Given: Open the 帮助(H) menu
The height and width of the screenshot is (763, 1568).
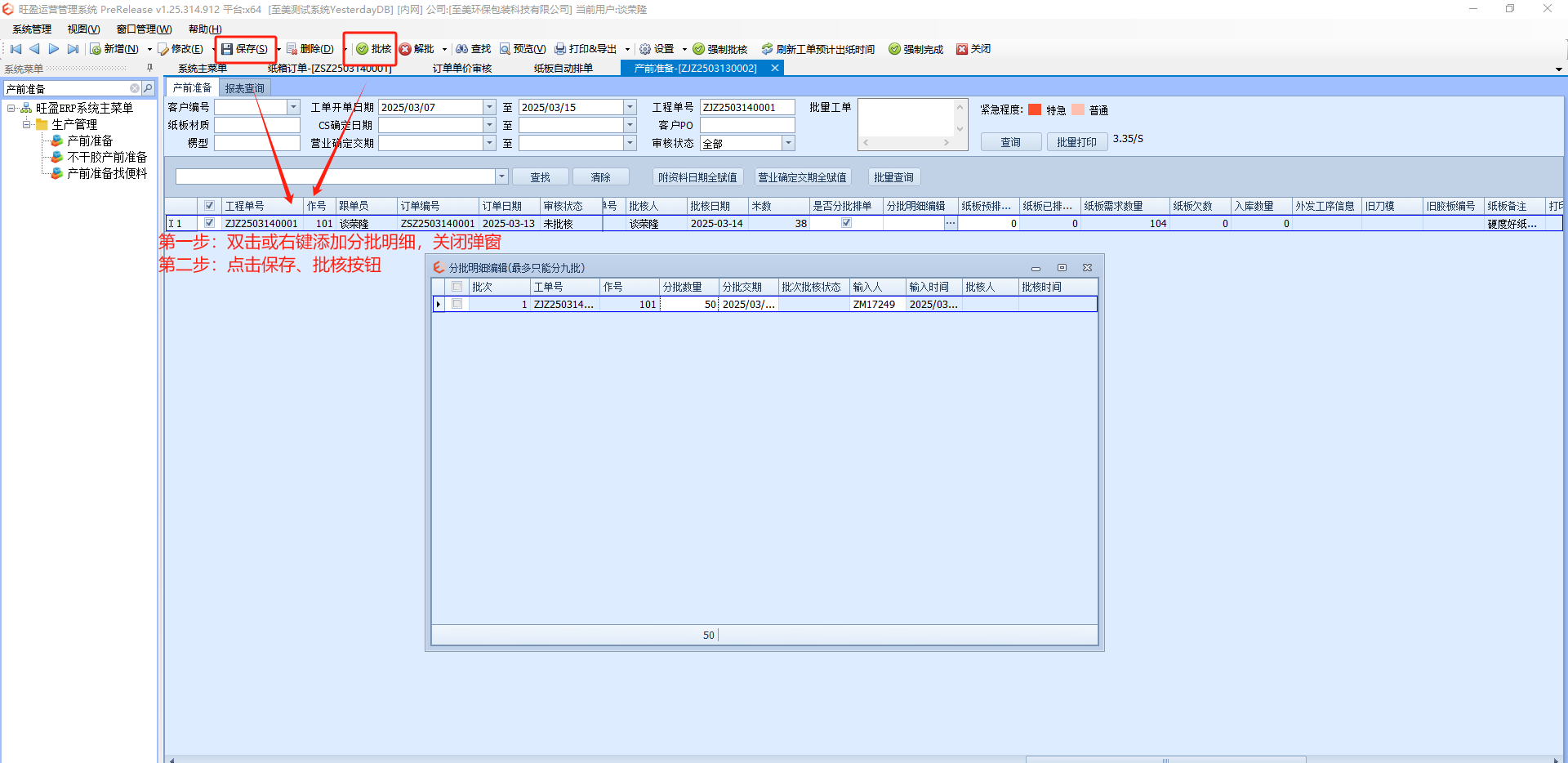Looking at the screenshot, I should click(205, 29).
